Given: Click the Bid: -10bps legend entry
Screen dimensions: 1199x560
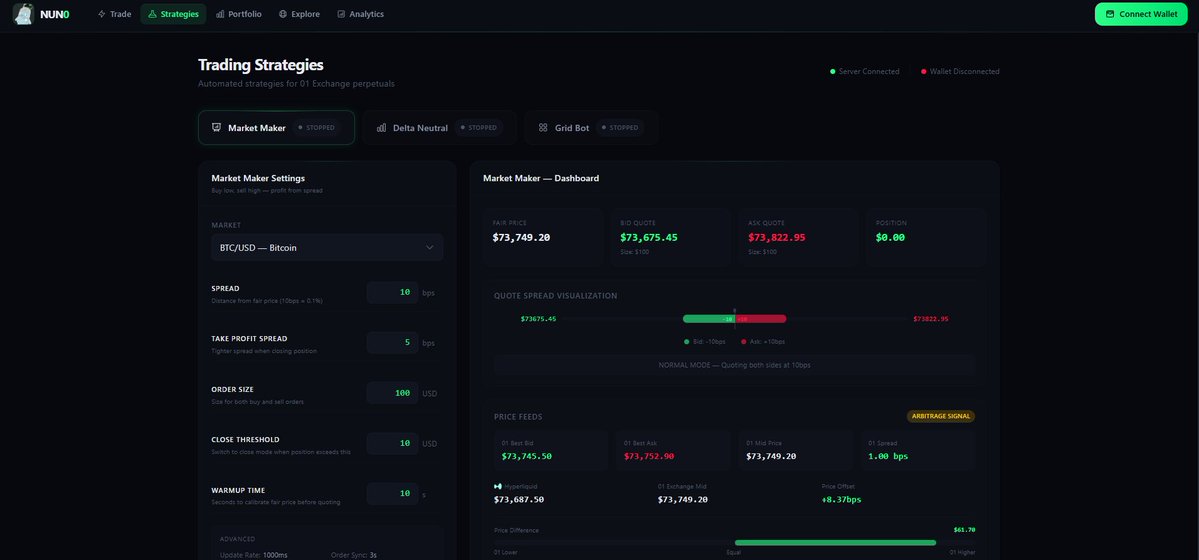Looking at the screenshot, I should coord(704,342).
